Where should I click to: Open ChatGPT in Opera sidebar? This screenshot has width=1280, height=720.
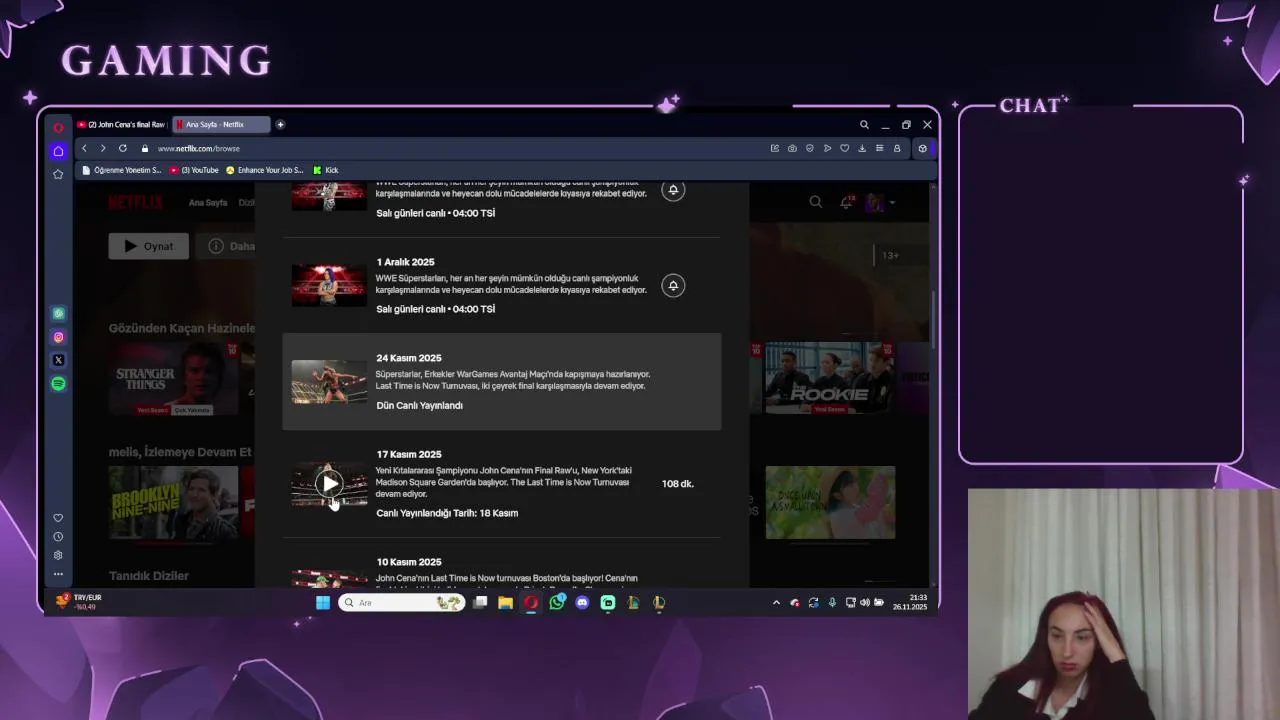pos(58,314)
